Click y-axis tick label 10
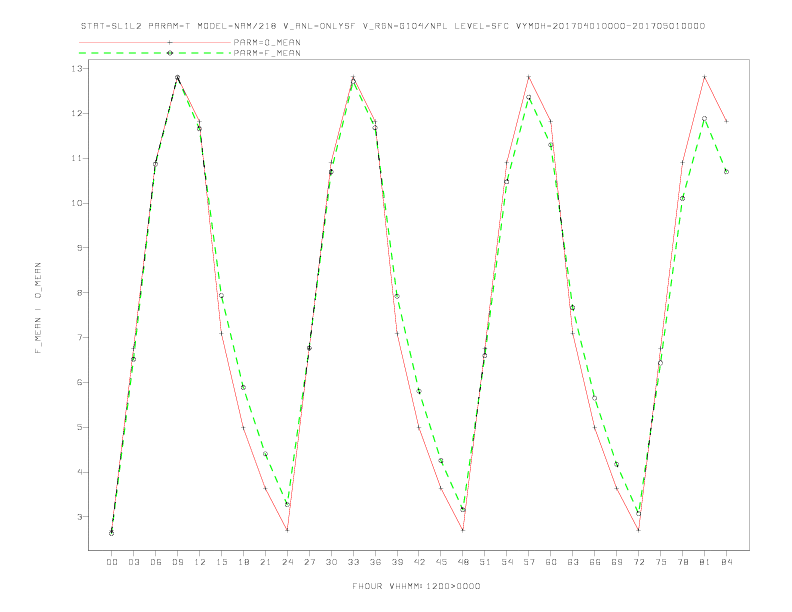 click(76, 203)
